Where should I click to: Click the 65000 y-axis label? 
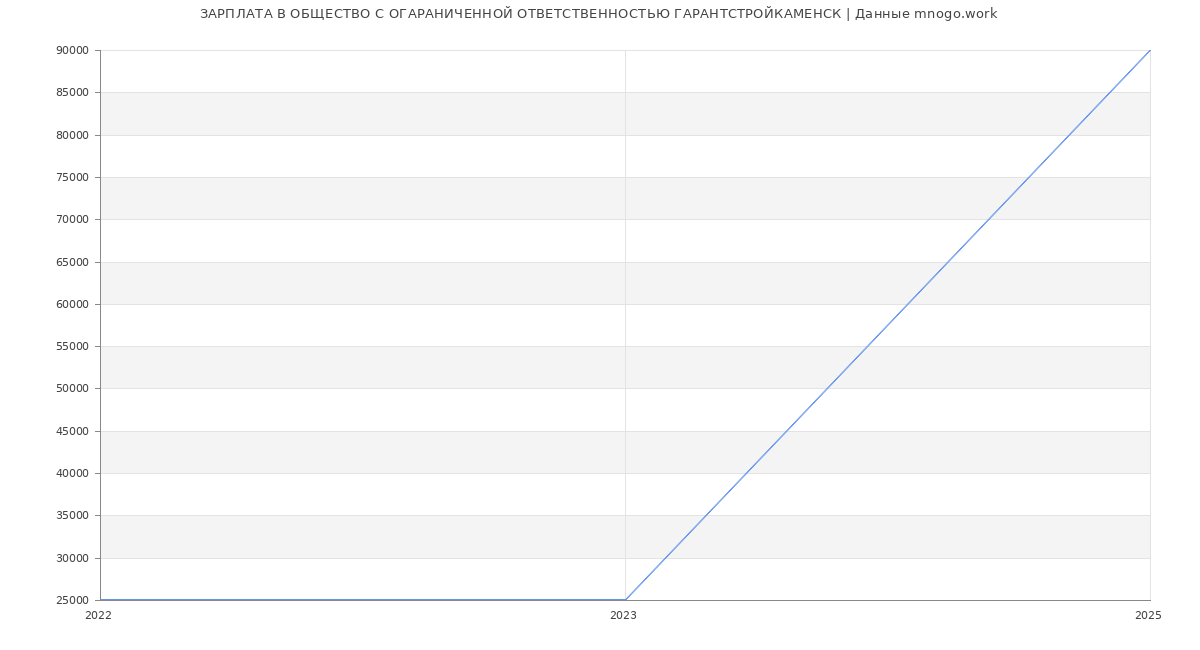point(72,262)
